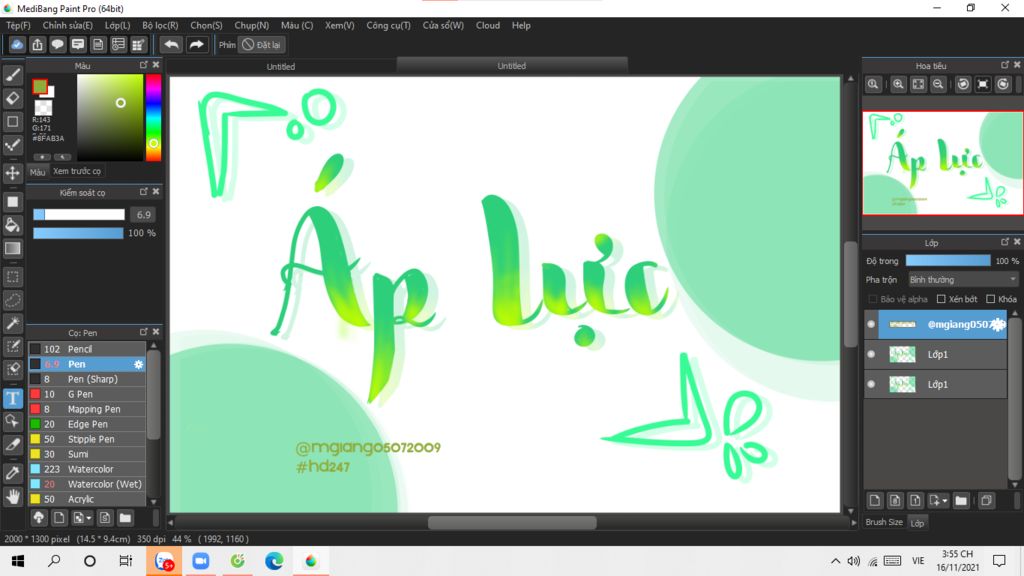Open gear settings of Pen brush
Screen dimensions: 1024x576
(x=138, y=364)
